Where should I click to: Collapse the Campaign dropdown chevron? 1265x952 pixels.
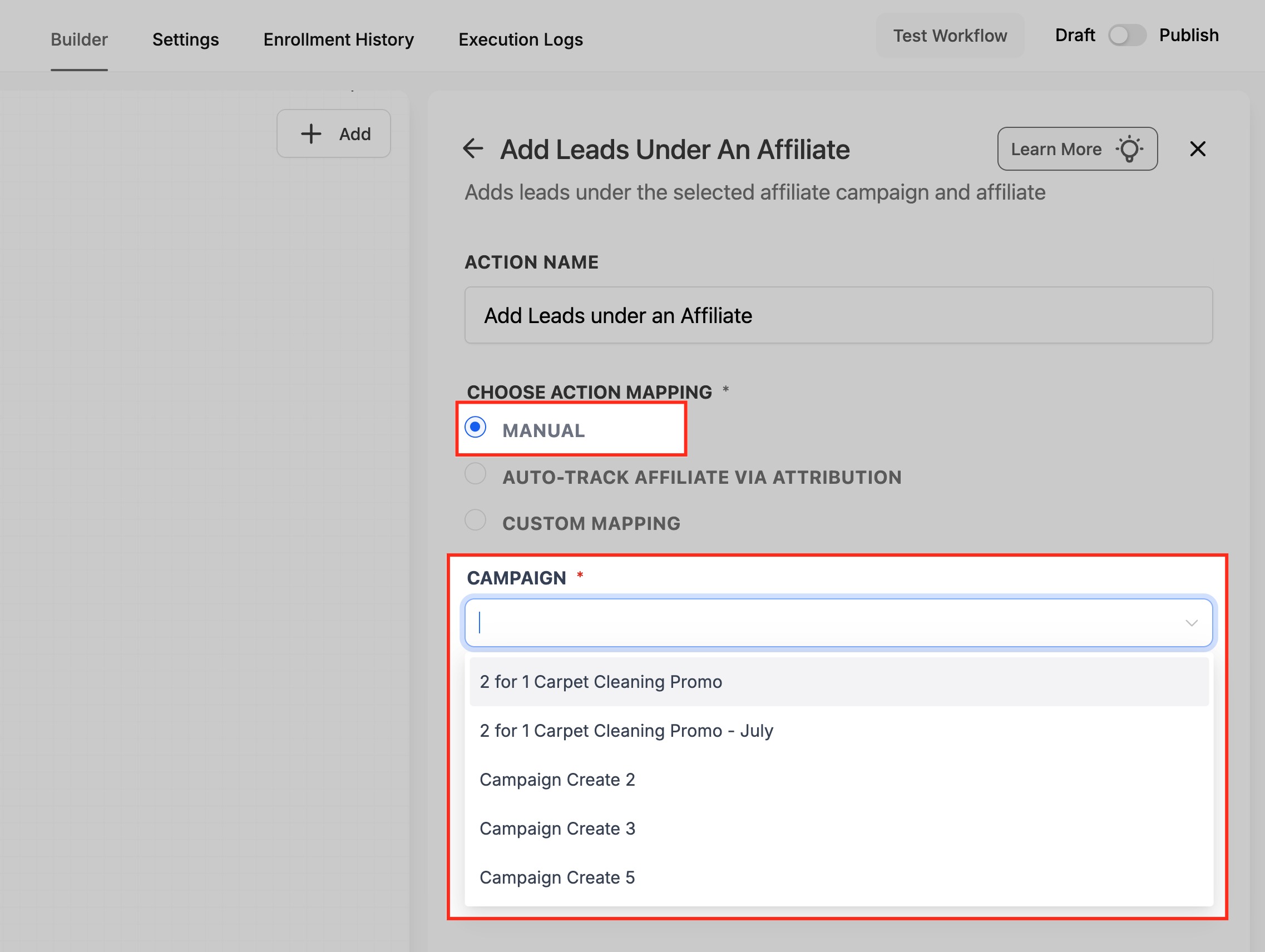point(1190,623)
